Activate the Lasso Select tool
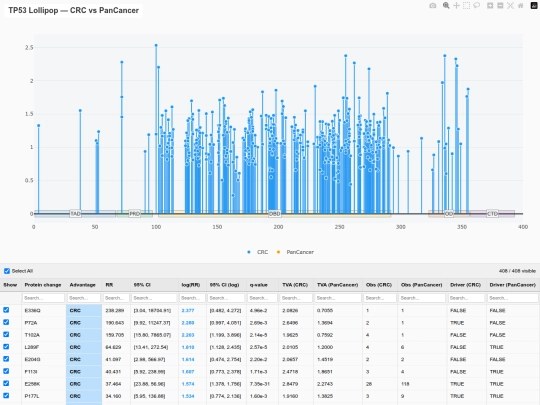 (477, 6)
